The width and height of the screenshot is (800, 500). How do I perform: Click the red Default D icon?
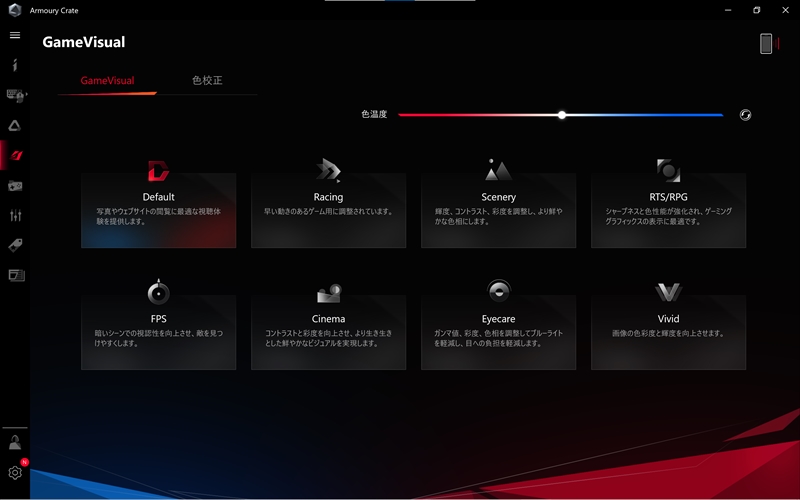[x=158, y=171]
